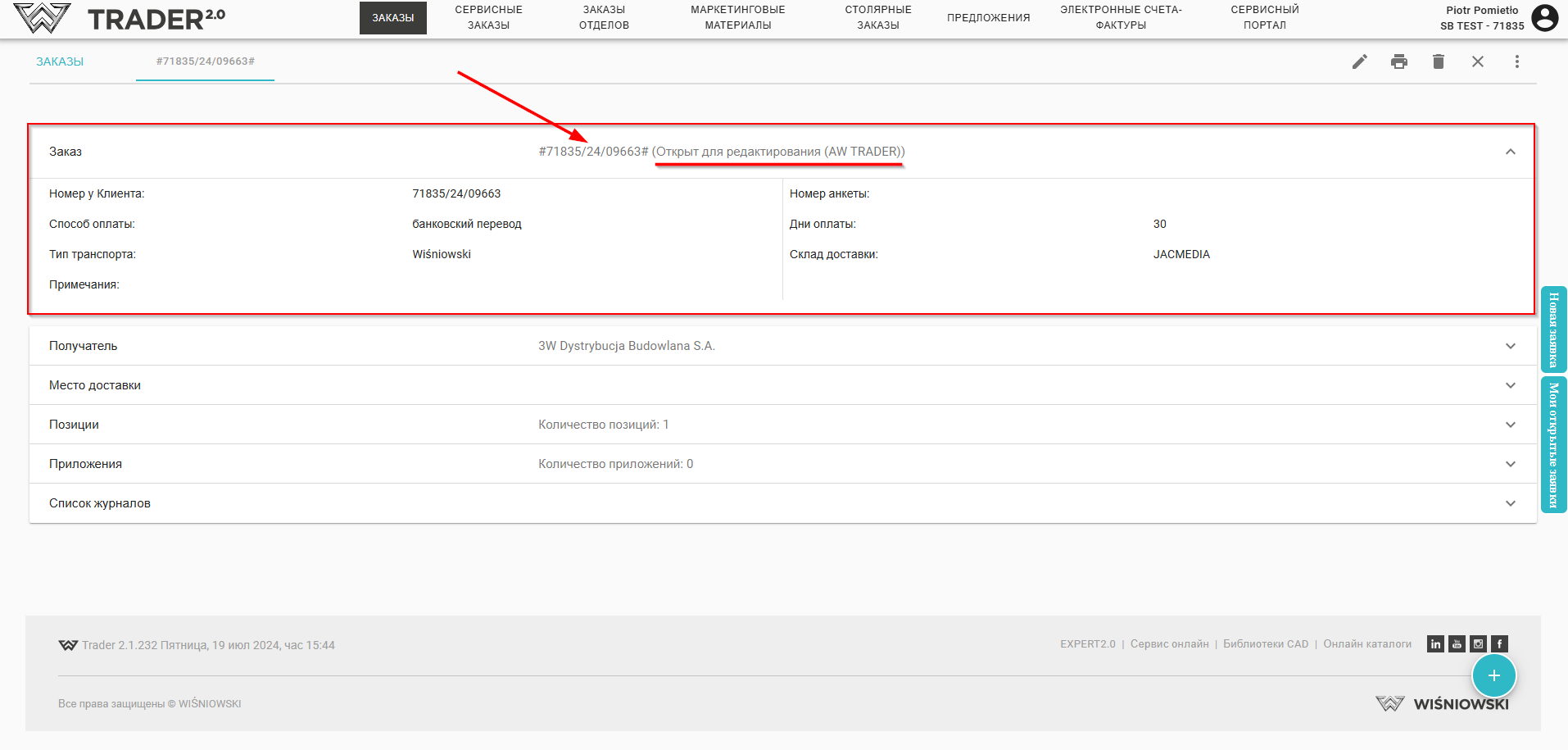Open the LinkedIn icon in footer

[x=1435, y=644]
